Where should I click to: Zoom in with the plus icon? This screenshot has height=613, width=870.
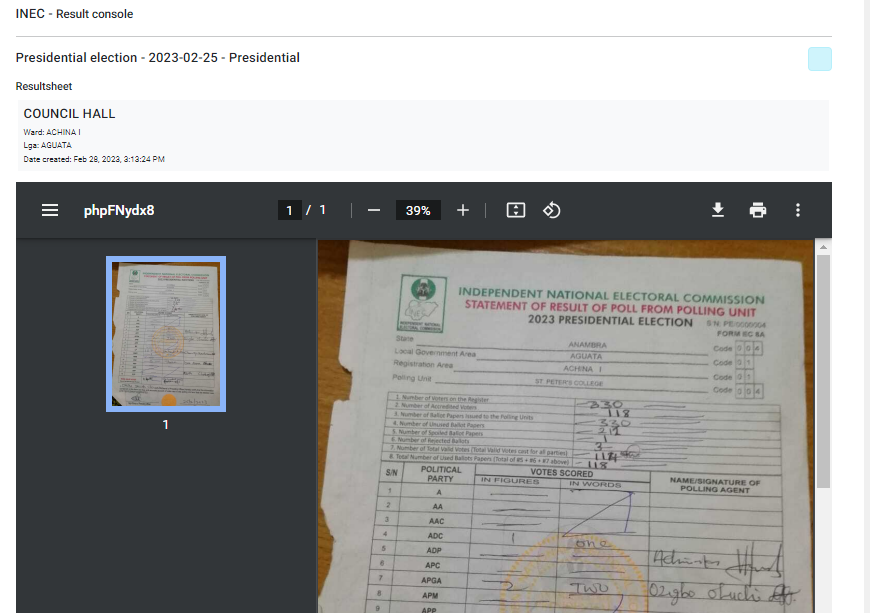point(463,210)
